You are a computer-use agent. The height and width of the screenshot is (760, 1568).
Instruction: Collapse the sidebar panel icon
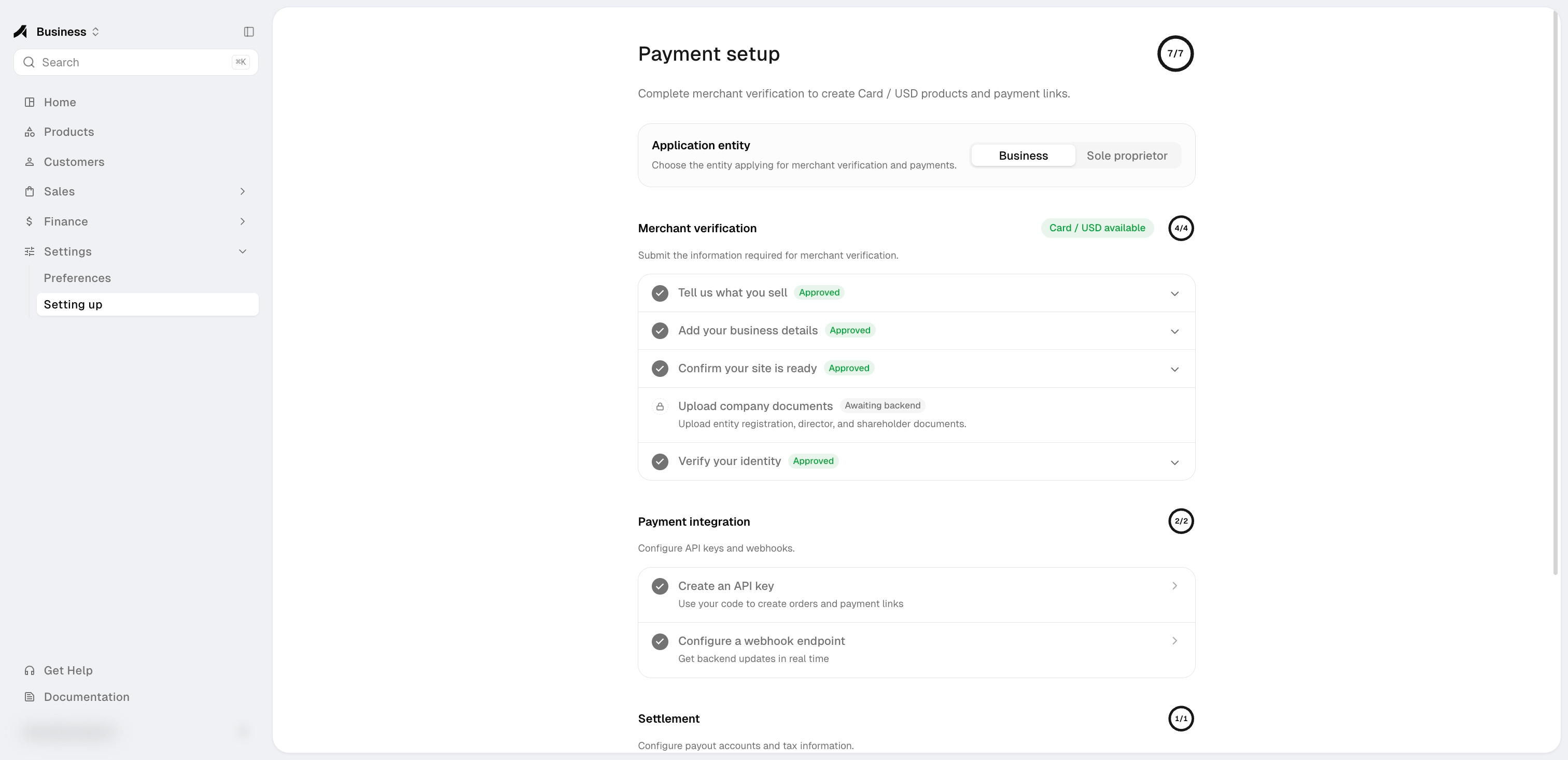click(249, 32)
